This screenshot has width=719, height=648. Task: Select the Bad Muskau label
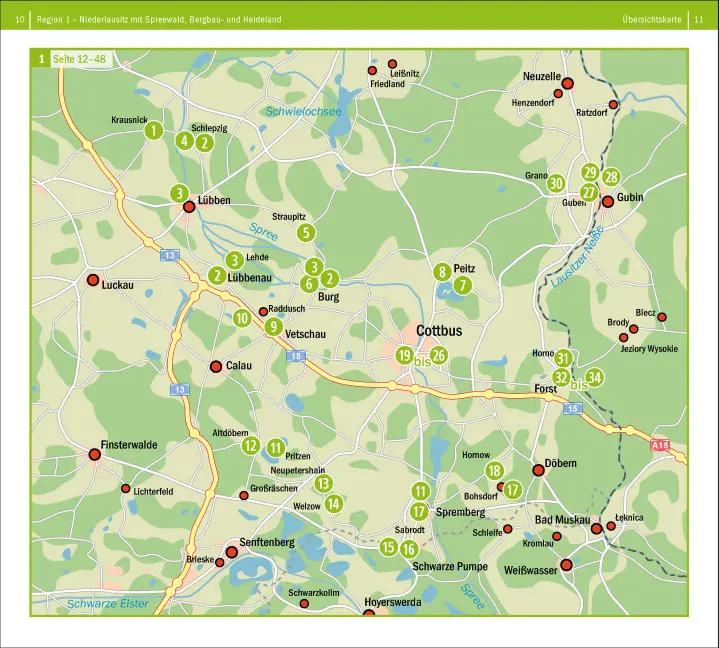563,520
